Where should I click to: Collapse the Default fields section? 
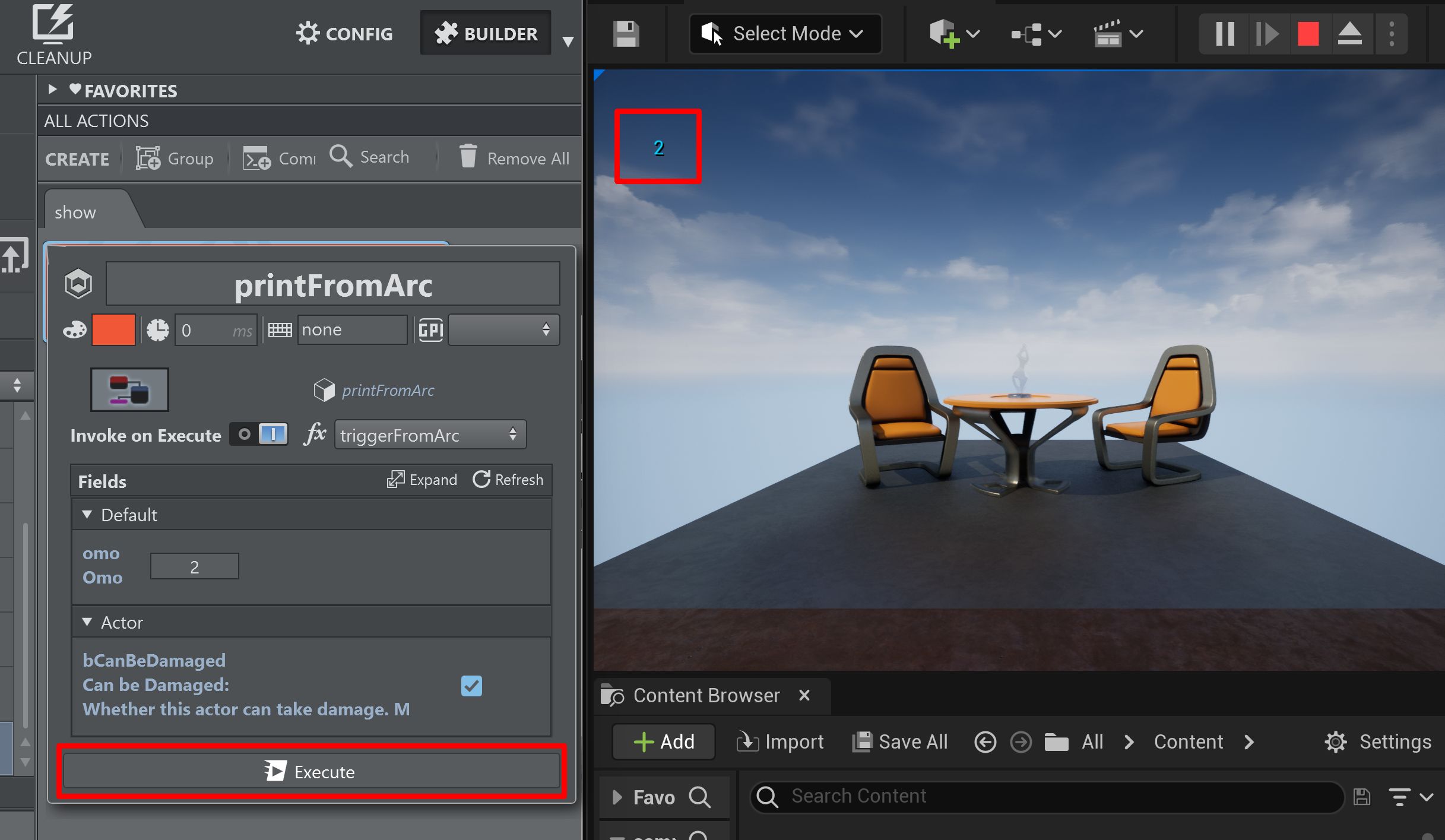click(89, 515)
